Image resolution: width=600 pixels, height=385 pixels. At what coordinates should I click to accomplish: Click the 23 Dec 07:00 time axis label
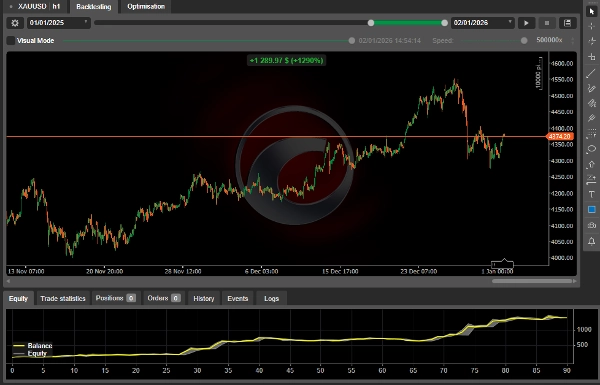(x=419, y=271)
